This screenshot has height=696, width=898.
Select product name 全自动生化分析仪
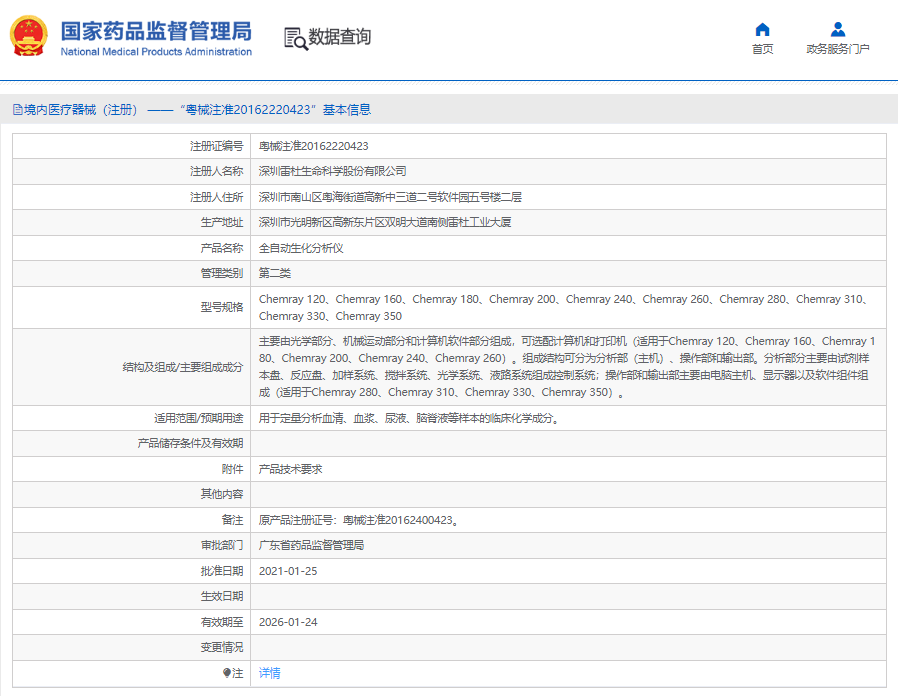(301, 248)
